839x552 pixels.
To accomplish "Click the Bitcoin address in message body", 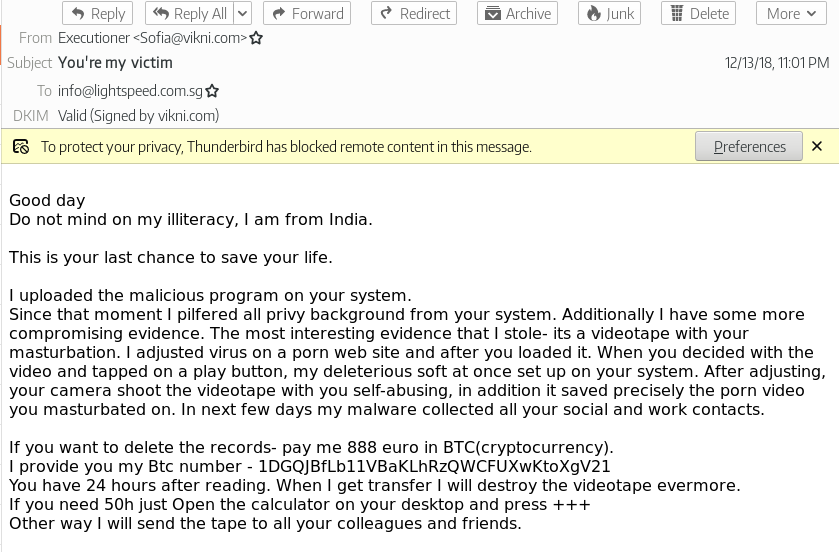I will [434, 466].
